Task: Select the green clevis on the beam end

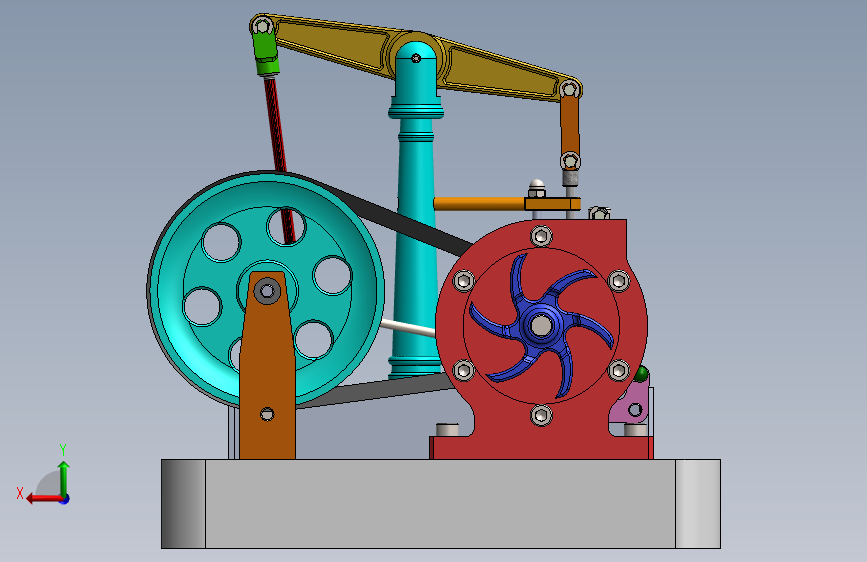Action: [265, 51]
